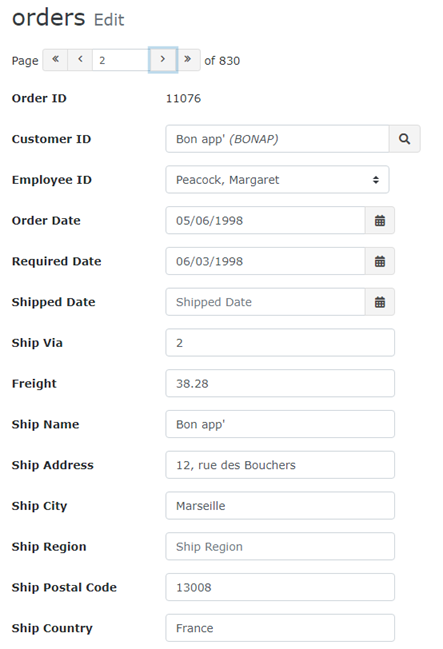
Task: Go to next order page
Action: pyautogui.click(x=163, y=60)
